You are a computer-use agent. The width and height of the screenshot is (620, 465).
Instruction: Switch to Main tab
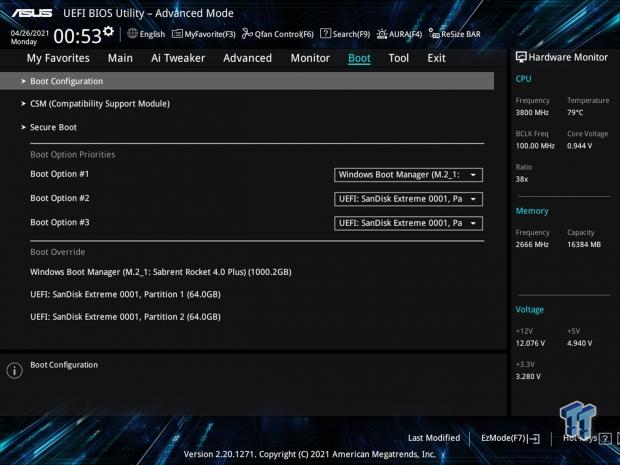(120, 58)
